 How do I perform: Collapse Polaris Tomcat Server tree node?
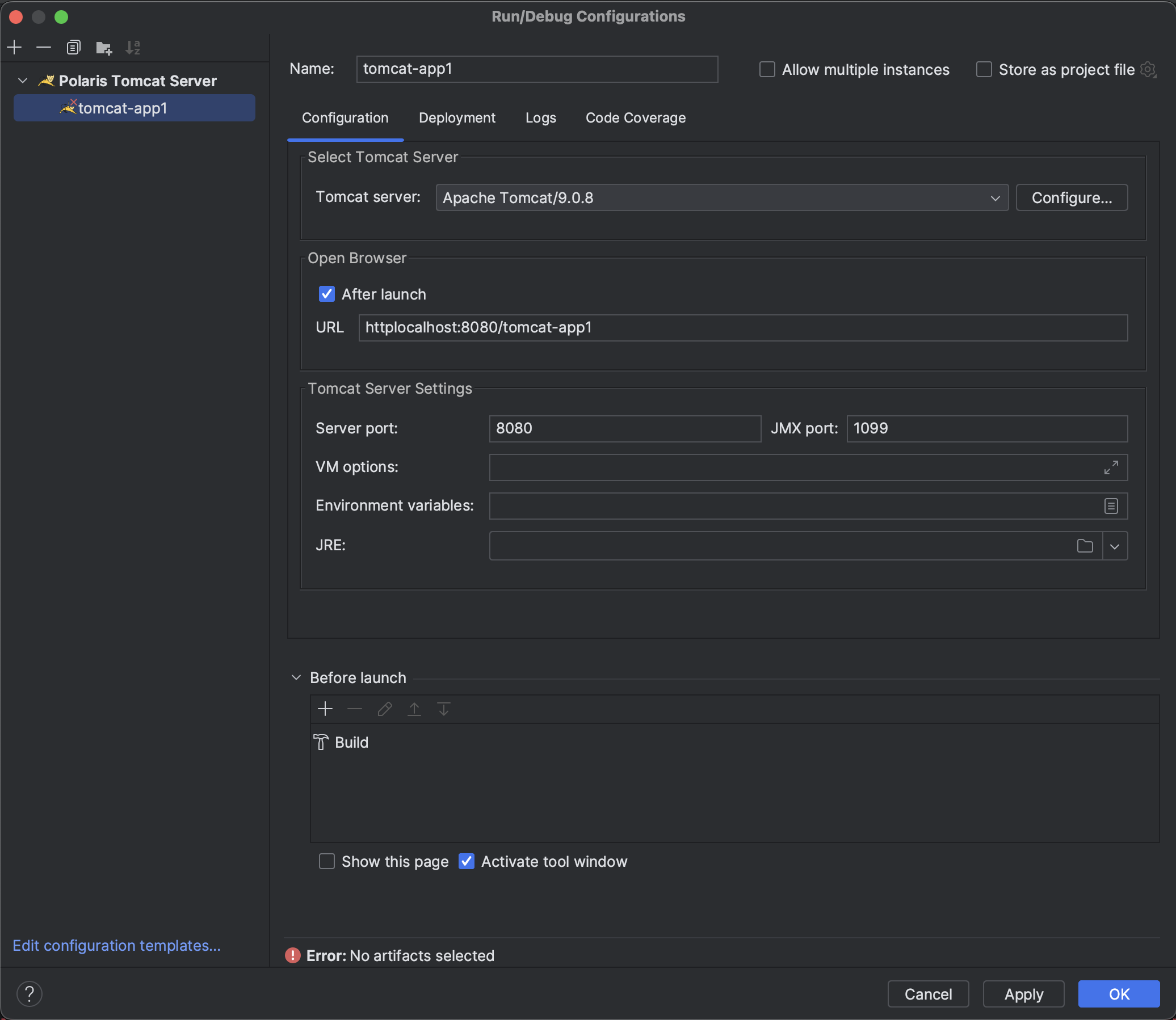(x=23, y=81)
